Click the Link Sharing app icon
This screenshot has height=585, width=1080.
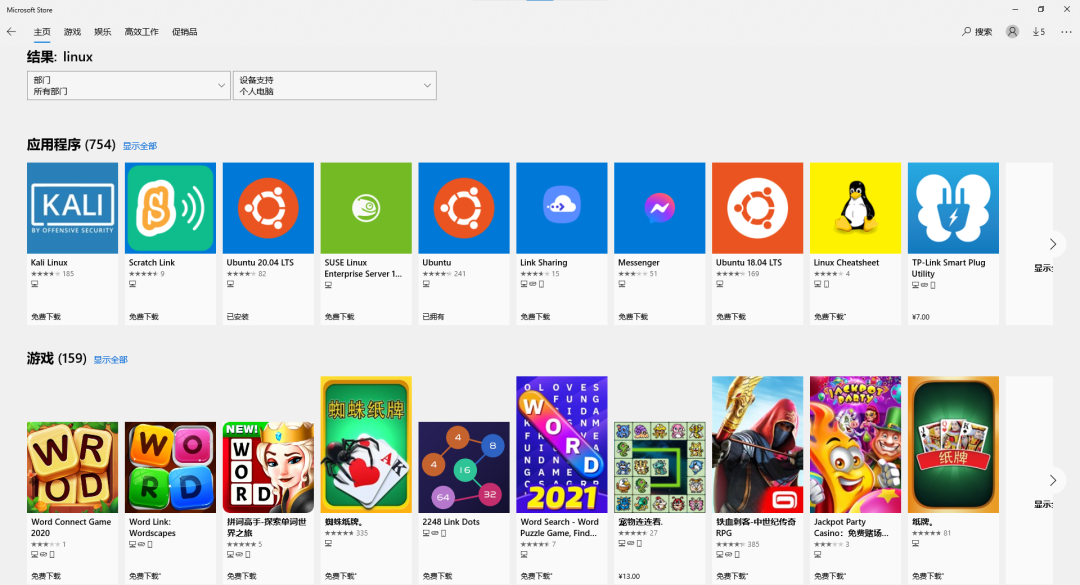pyautogui.click(x=561, y=208)
